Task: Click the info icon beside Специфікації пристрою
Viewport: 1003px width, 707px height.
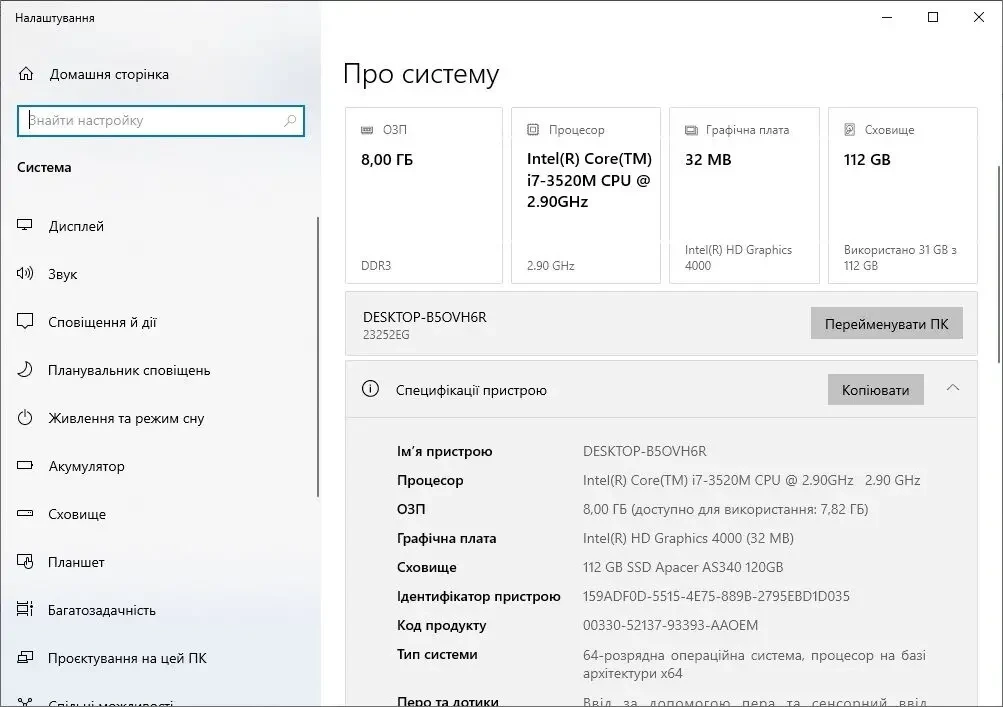Action: click(370, 389)
